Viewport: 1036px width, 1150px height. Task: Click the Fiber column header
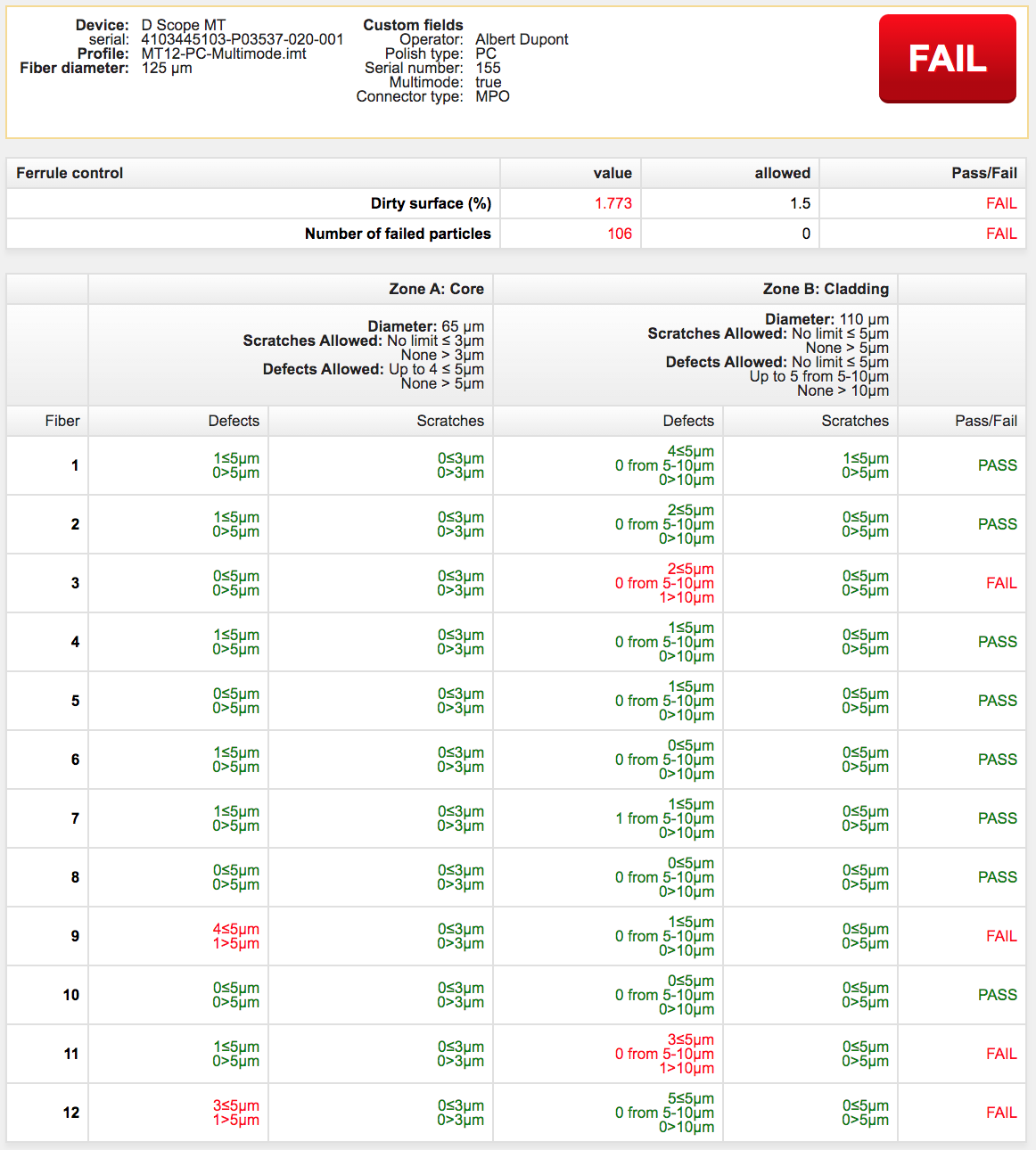point(62,421)
